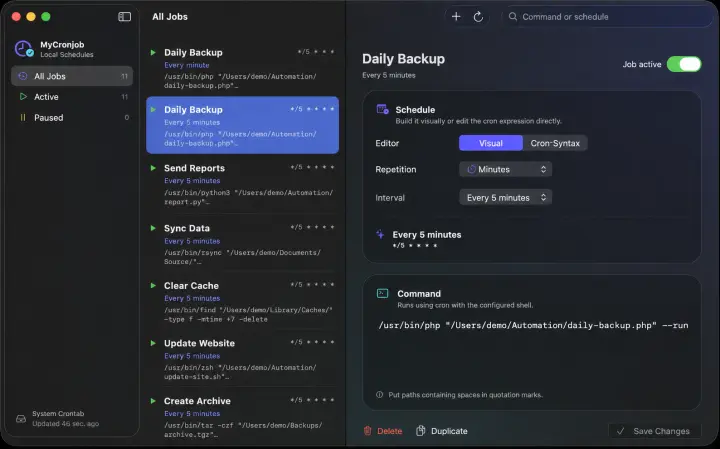This screenshot has width=720, height=449.
Task: Toggle the Job active switch
Action: point(684,64)
